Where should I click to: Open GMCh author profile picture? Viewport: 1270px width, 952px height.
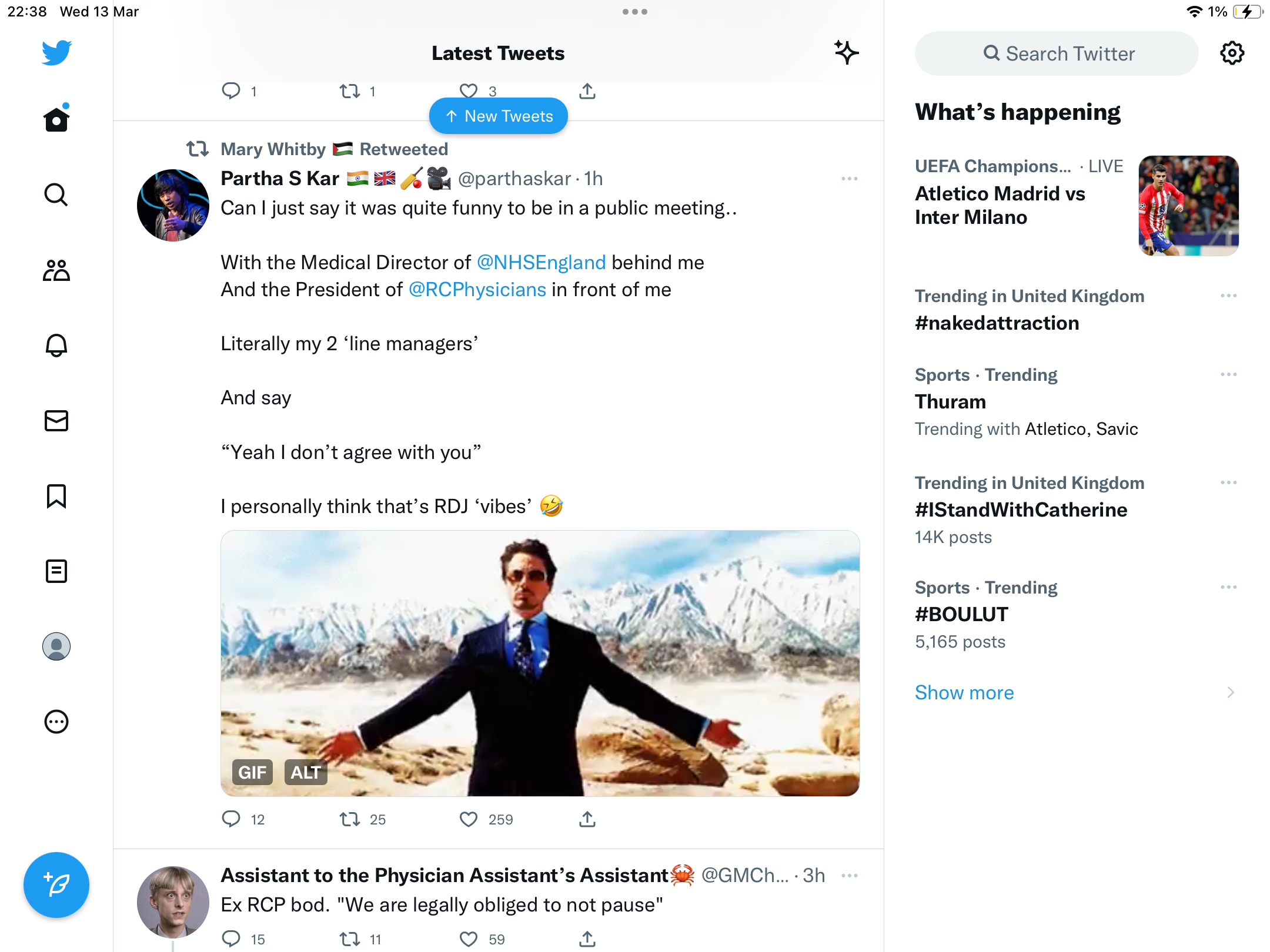(x=173, y=902)
